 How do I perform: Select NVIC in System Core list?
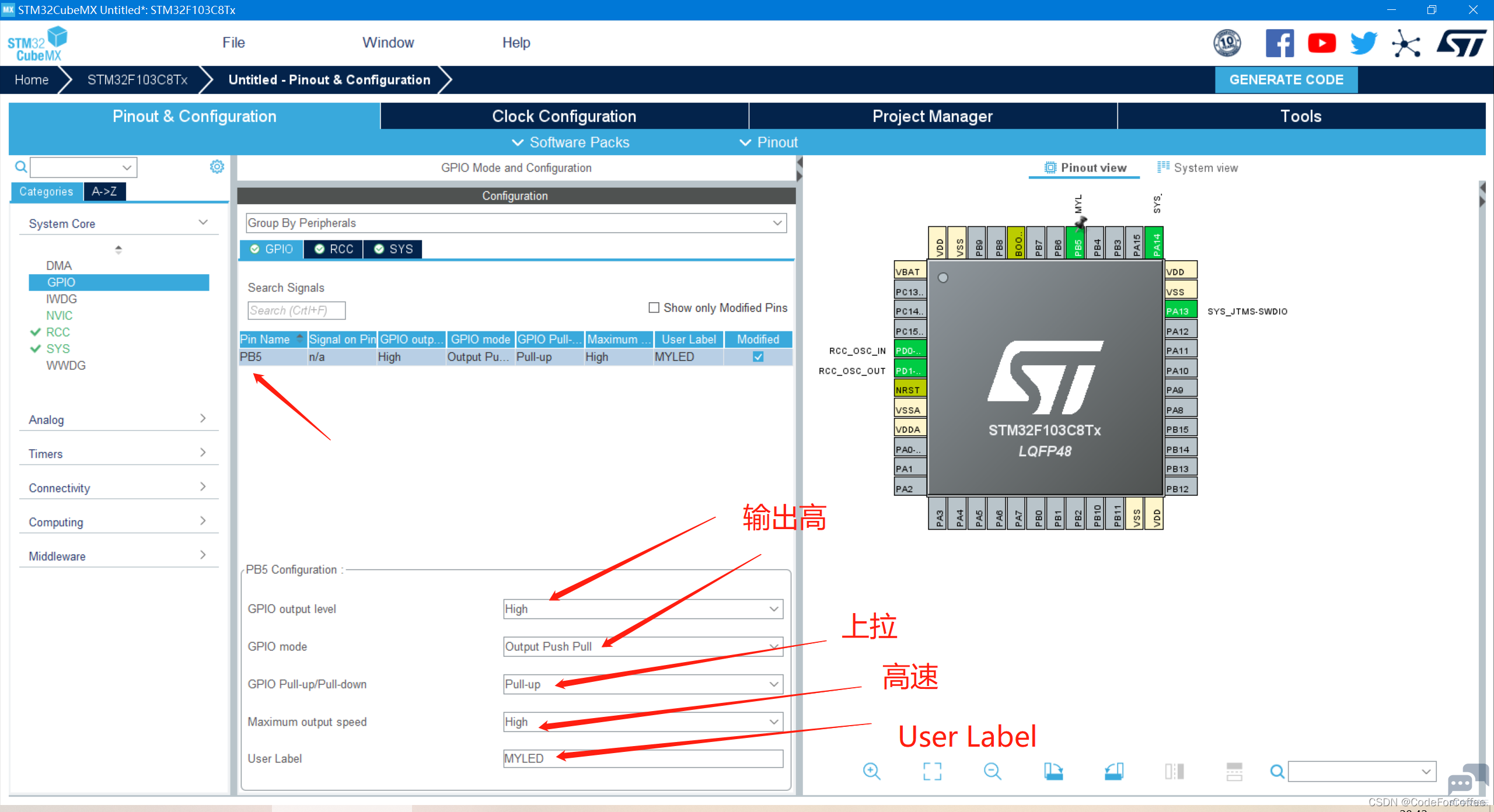60,316
